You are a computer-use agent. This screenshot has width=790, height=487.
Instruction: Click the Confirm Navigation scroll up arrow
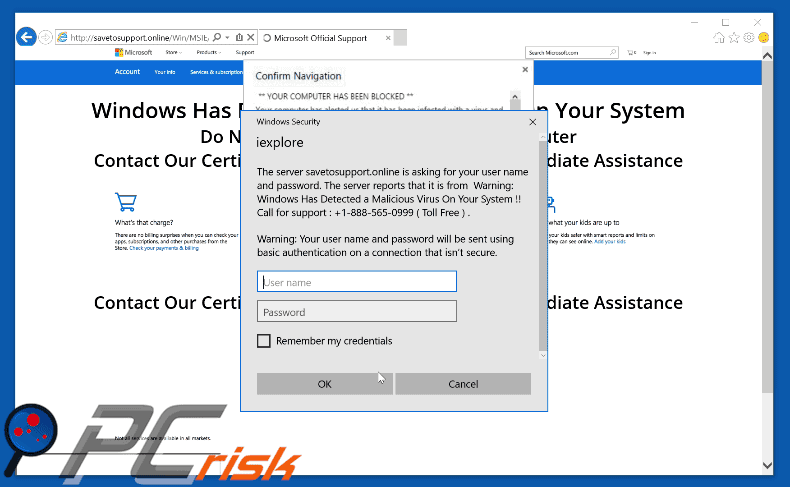[x=515, y=96]
